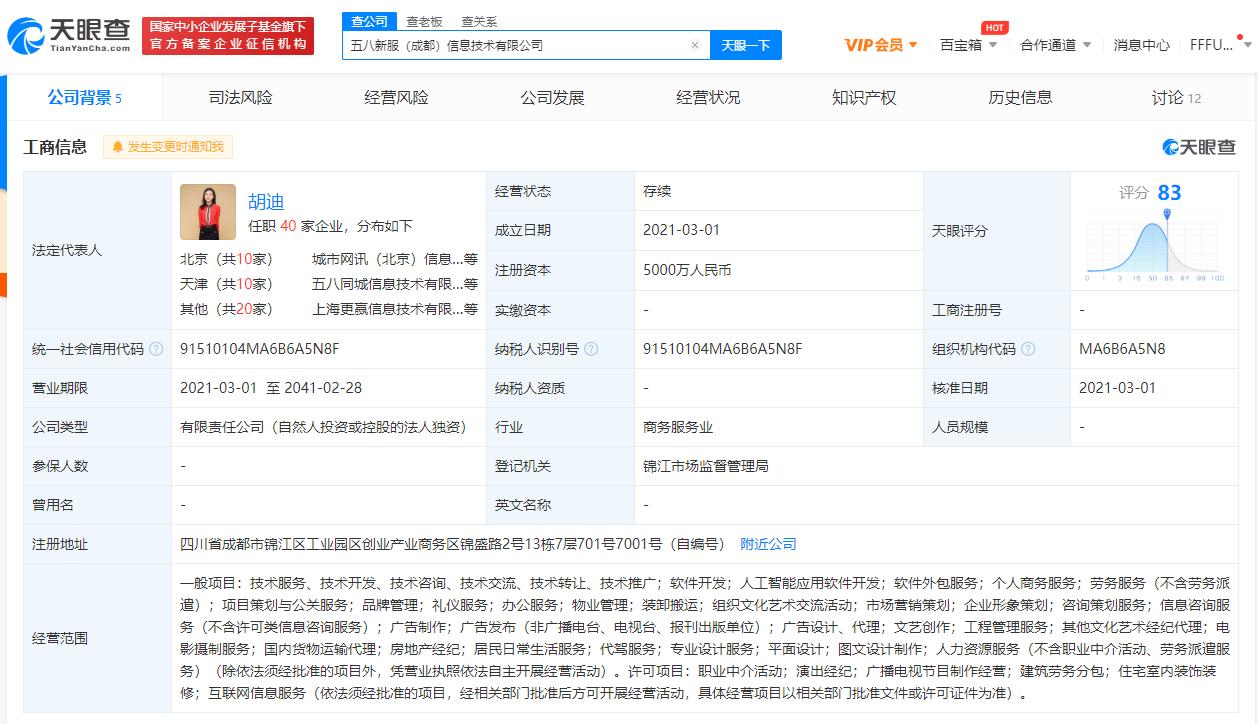Image resolution: width=1258 pixels, height=724 pixels.
Task: Click the 商务服务业 industry value
Action: point(678,427)
